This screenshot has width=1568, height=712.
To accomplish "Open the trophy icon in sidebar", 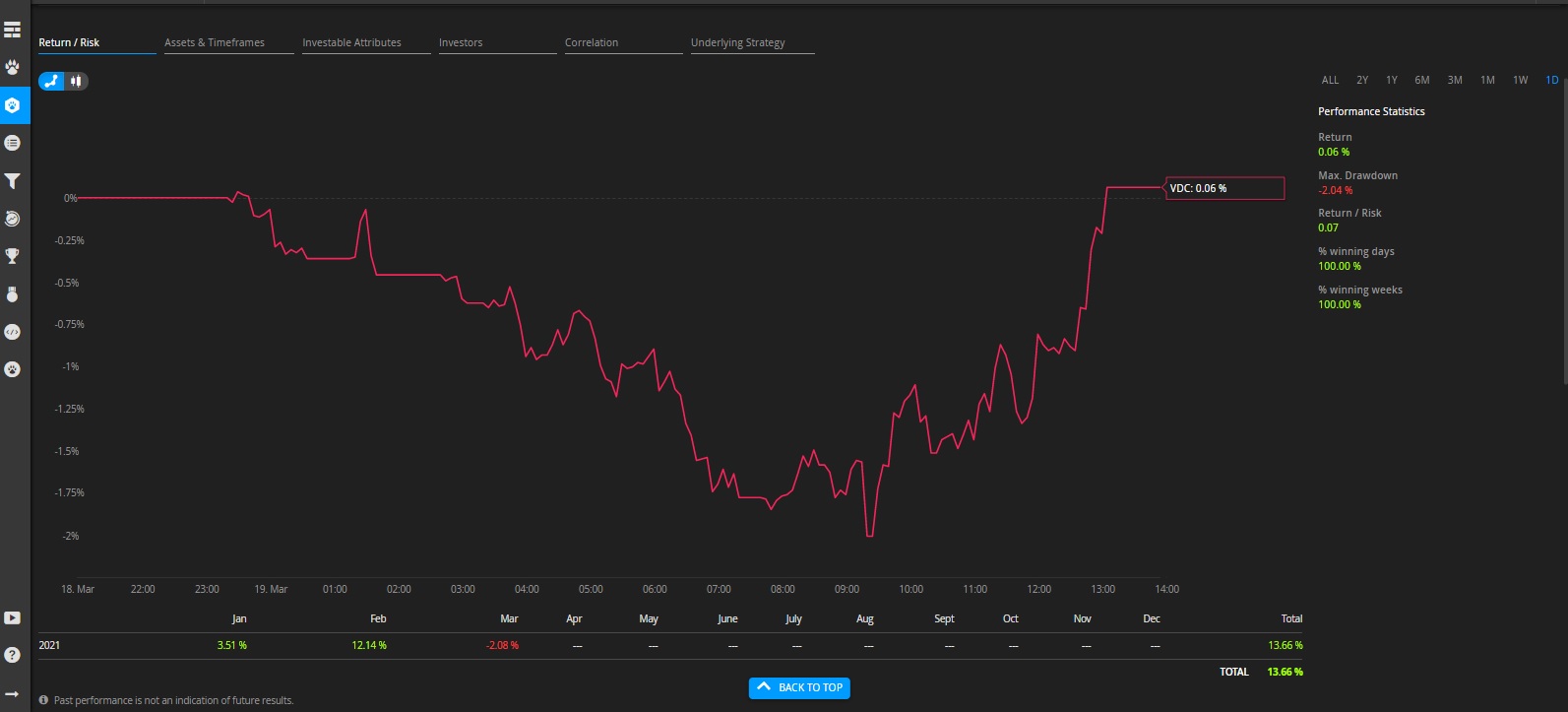I will tap(12, 256).
